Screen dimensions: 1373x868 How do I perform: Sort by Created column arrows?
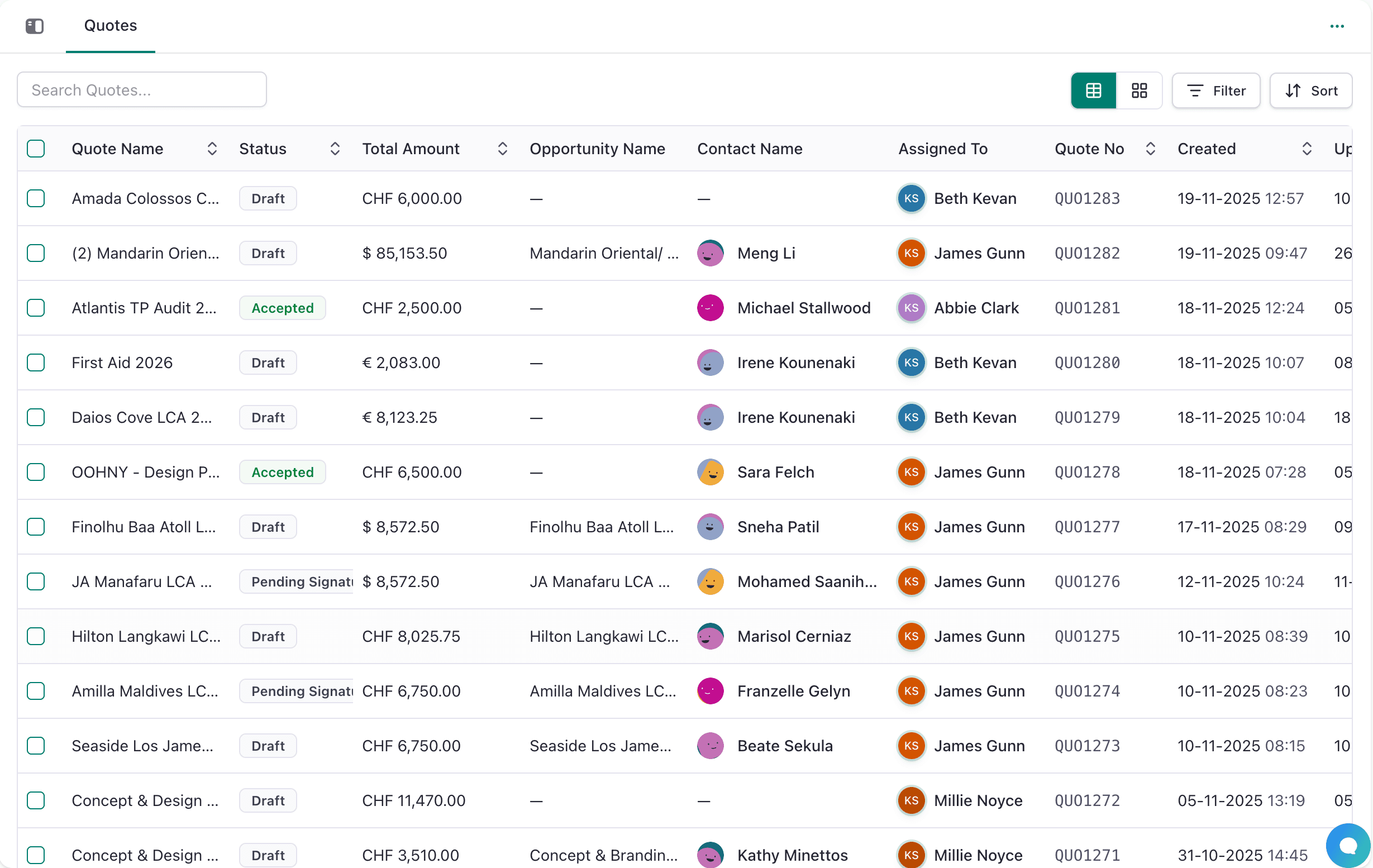(x=1307, y=149)
